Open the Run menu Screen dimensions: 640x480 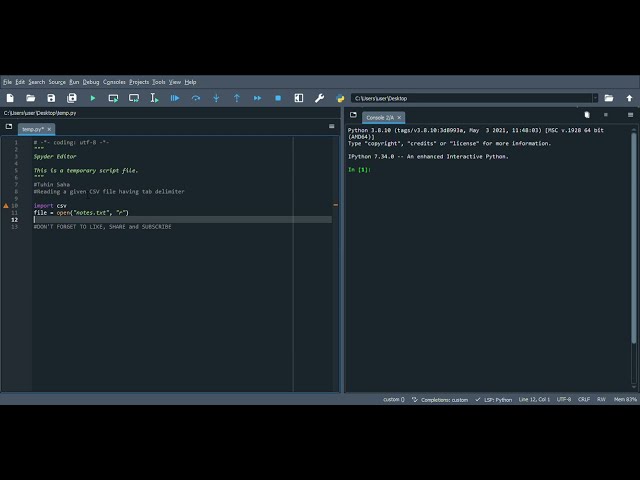click(x=74, y=82)
